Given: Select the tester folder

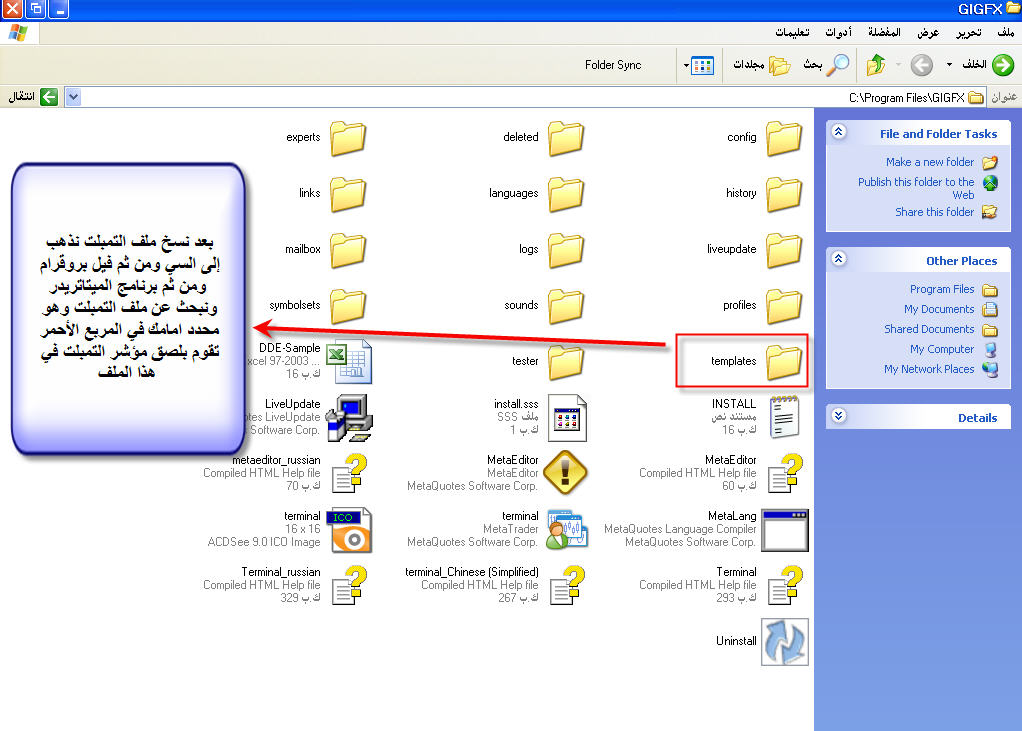Looking at the screenshot, I should click(x=565, y=362).
